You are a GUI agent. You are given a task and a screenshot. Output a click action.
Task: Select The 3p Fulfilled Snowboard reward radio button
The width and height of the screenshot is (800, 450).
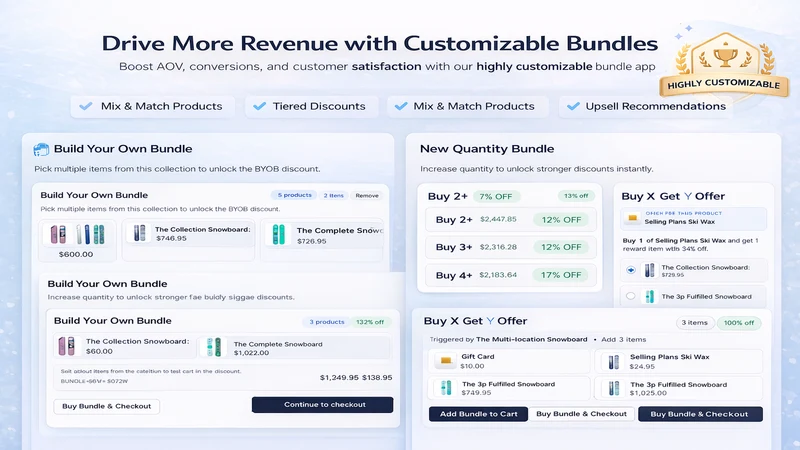631,296
